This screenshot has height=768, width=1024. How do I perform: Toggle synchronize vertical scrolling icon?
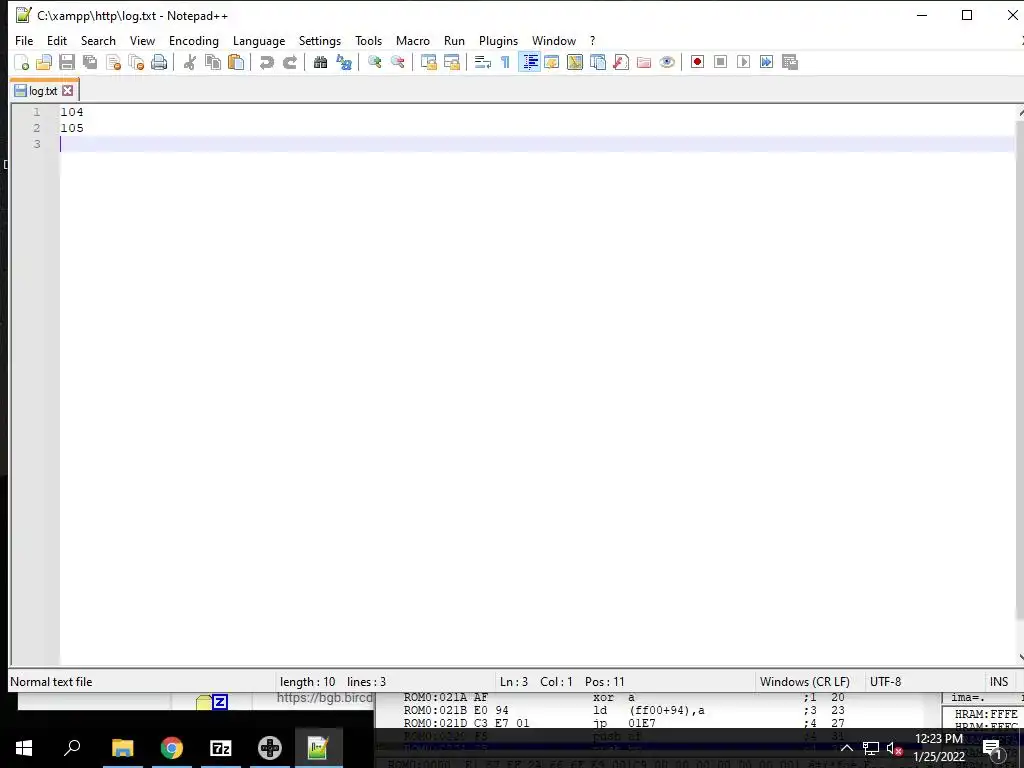coord(429,62)
